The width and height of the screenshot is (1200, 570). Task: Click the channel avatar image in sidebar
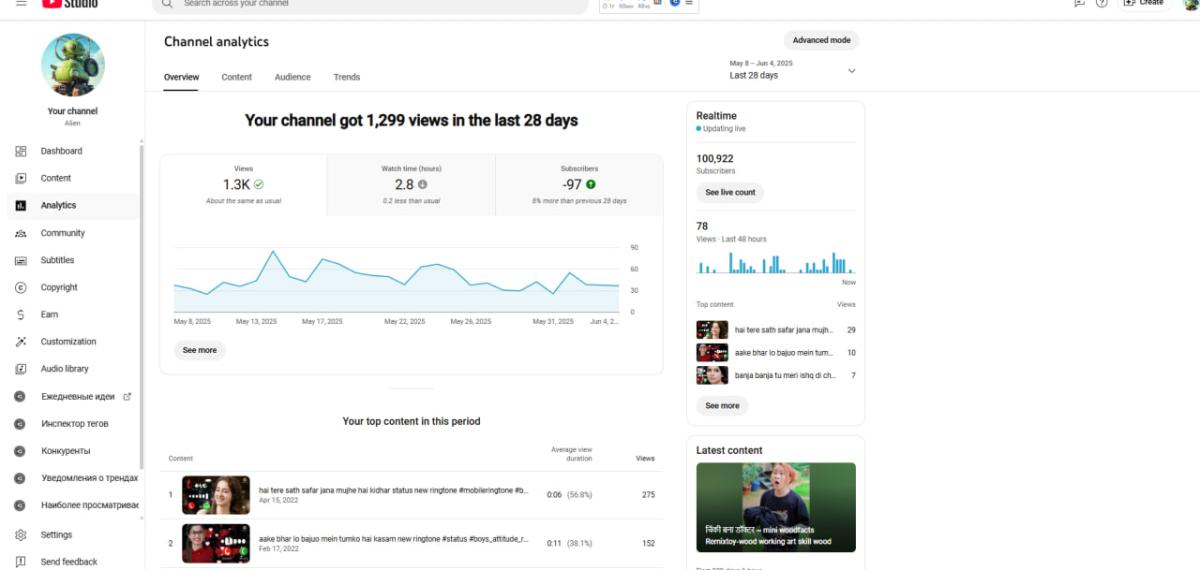pos(73,65)
